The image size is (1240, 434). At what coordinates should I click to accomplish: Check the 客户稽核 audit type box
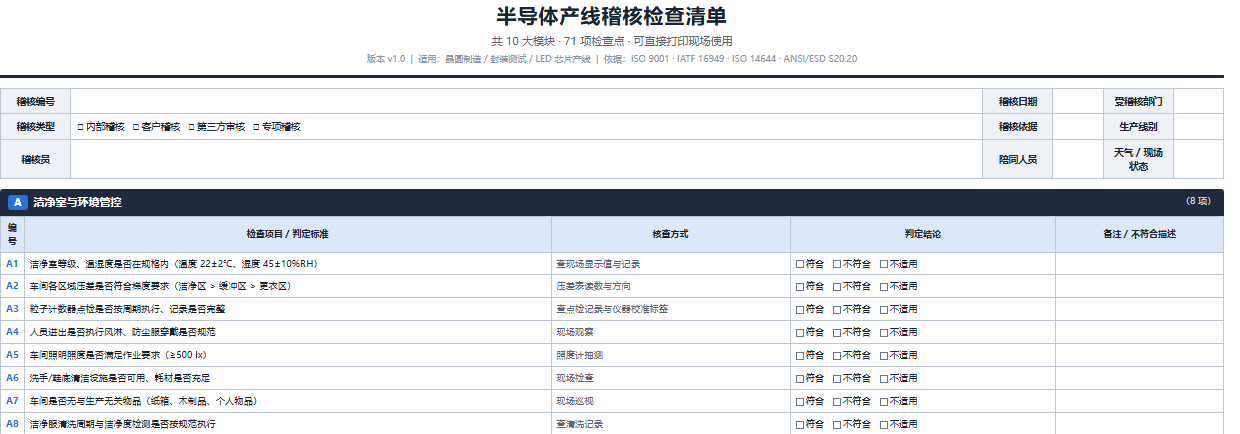[x=135, y=127]
